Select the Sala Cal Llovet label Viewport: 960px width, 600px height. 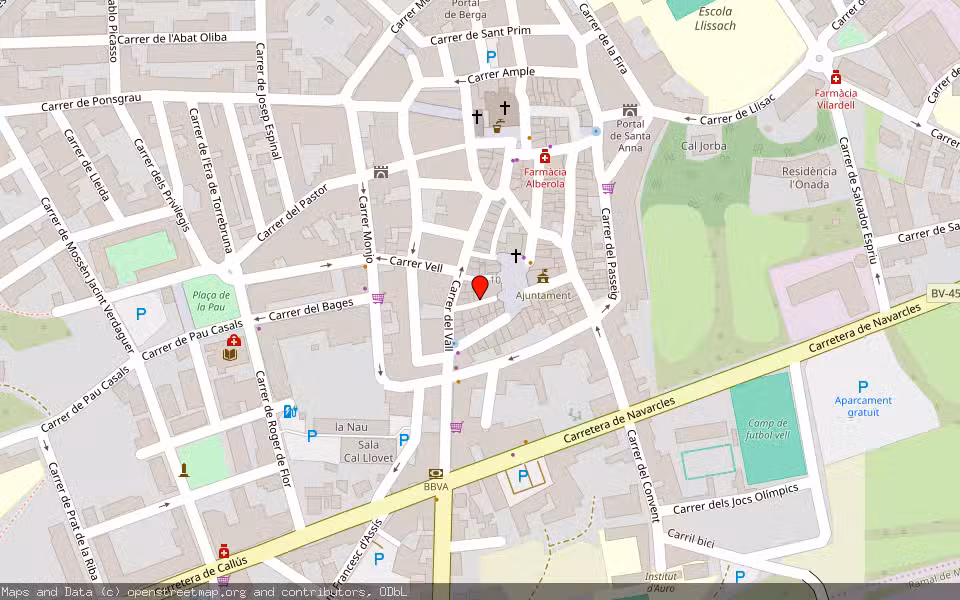[x=369, y=451]
